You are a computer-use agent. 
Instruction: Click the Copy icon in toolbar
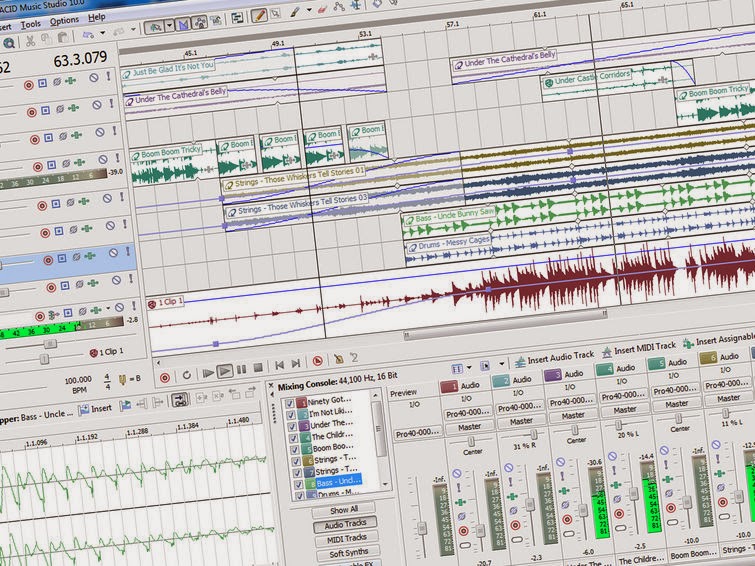(x=46, y=39)
